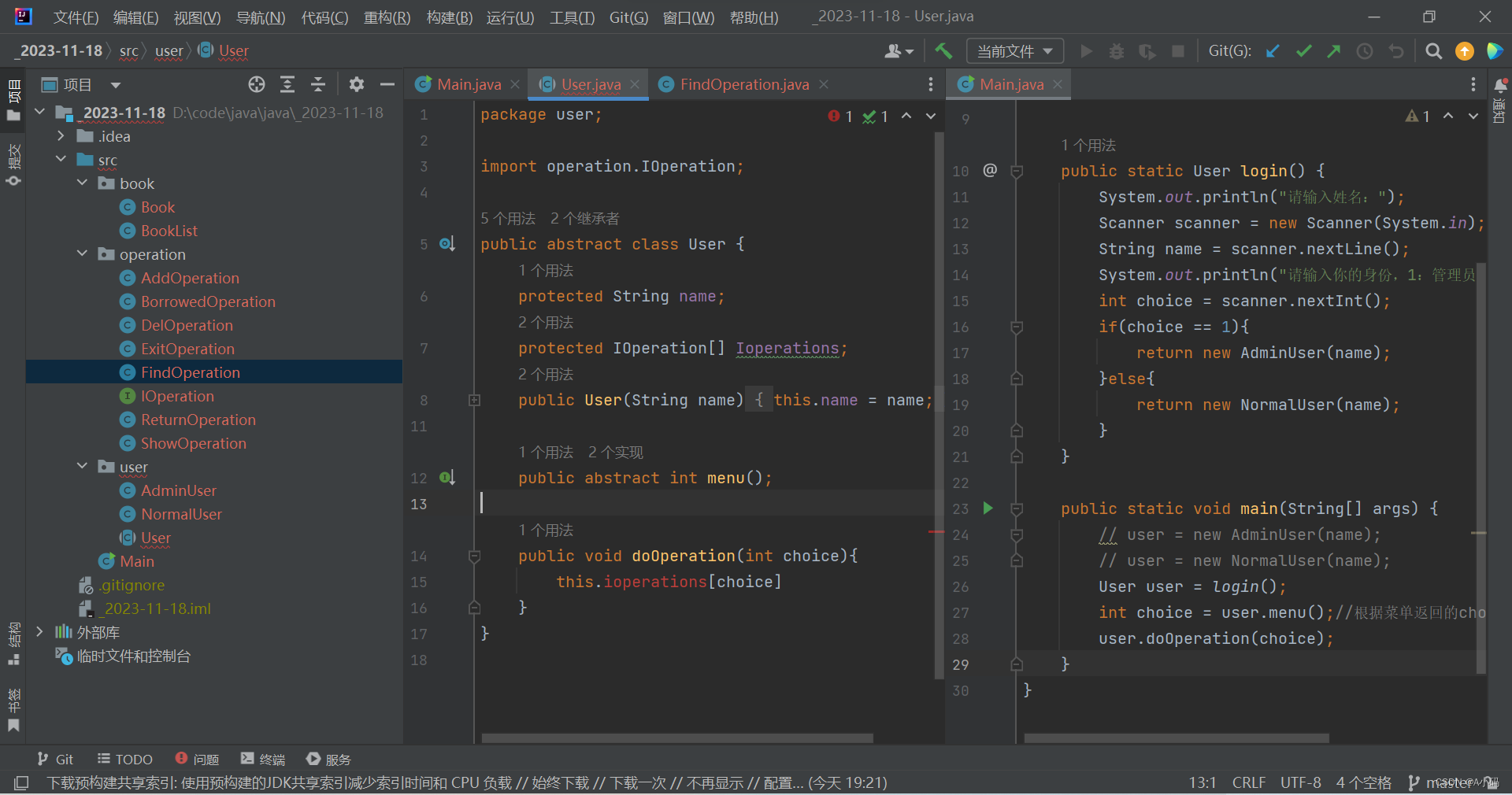Hide the Project panel minus icon
This screenshot has width=1512, height=795.
click(x=387, y=84)
